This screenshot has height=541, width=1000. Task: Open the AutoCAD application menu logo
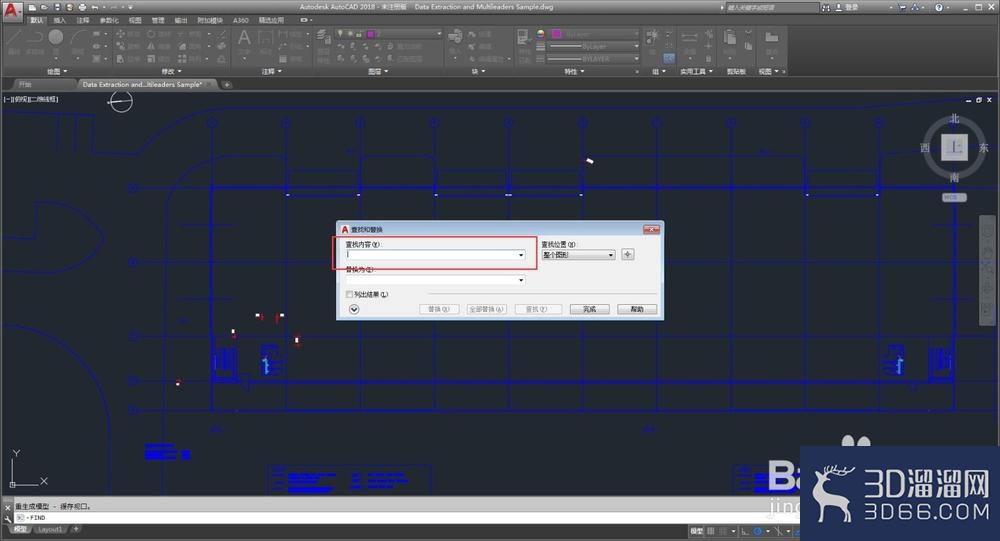click(x=11, y=11)
